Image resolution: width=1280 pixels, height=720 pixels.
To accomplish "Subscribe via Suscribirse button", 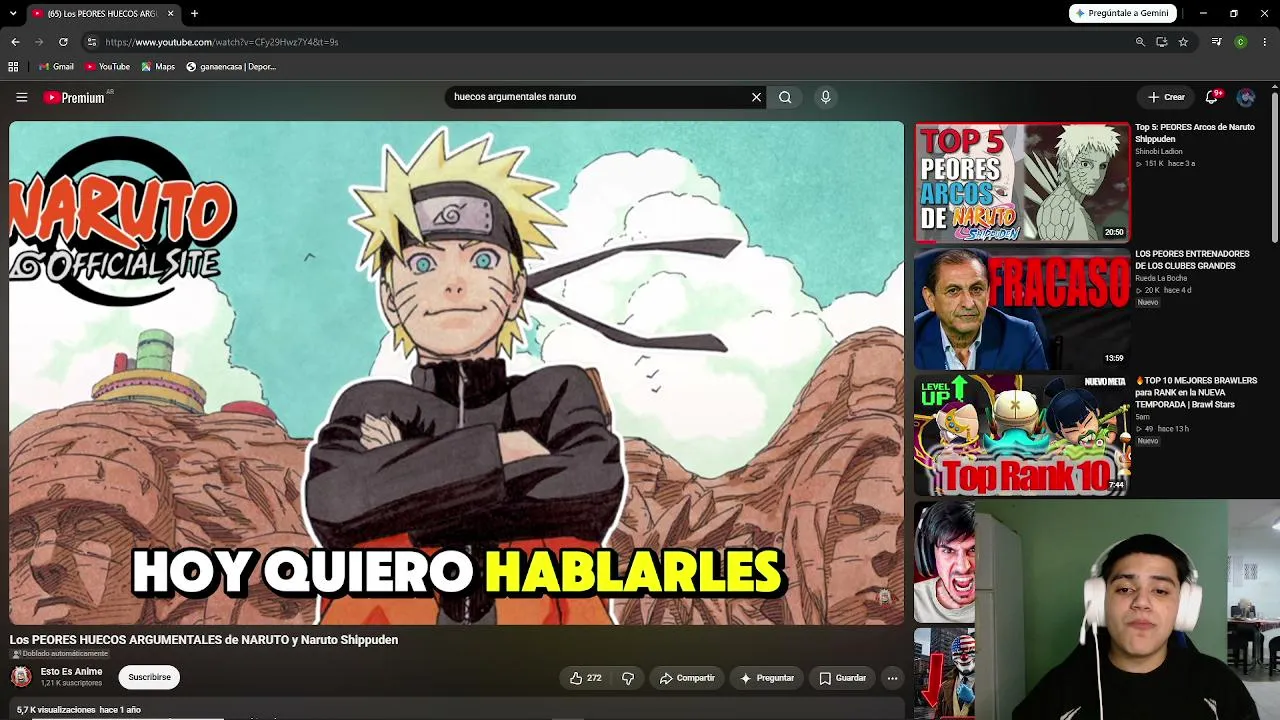I will [x=149, y=677].
